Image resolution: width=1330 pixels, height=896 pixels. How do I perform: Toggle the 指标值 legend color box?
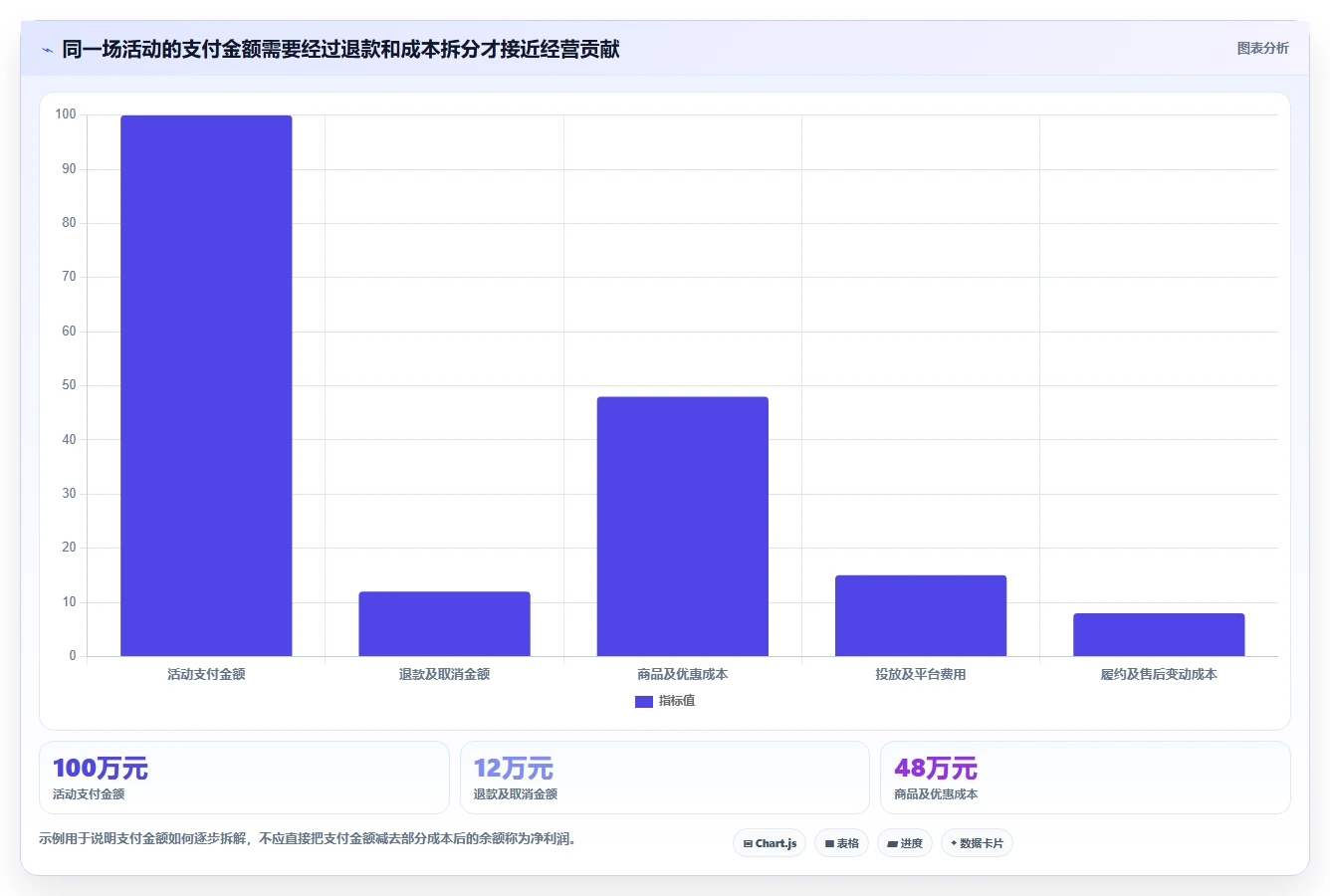pyautogui.click(x=644, y=701)
